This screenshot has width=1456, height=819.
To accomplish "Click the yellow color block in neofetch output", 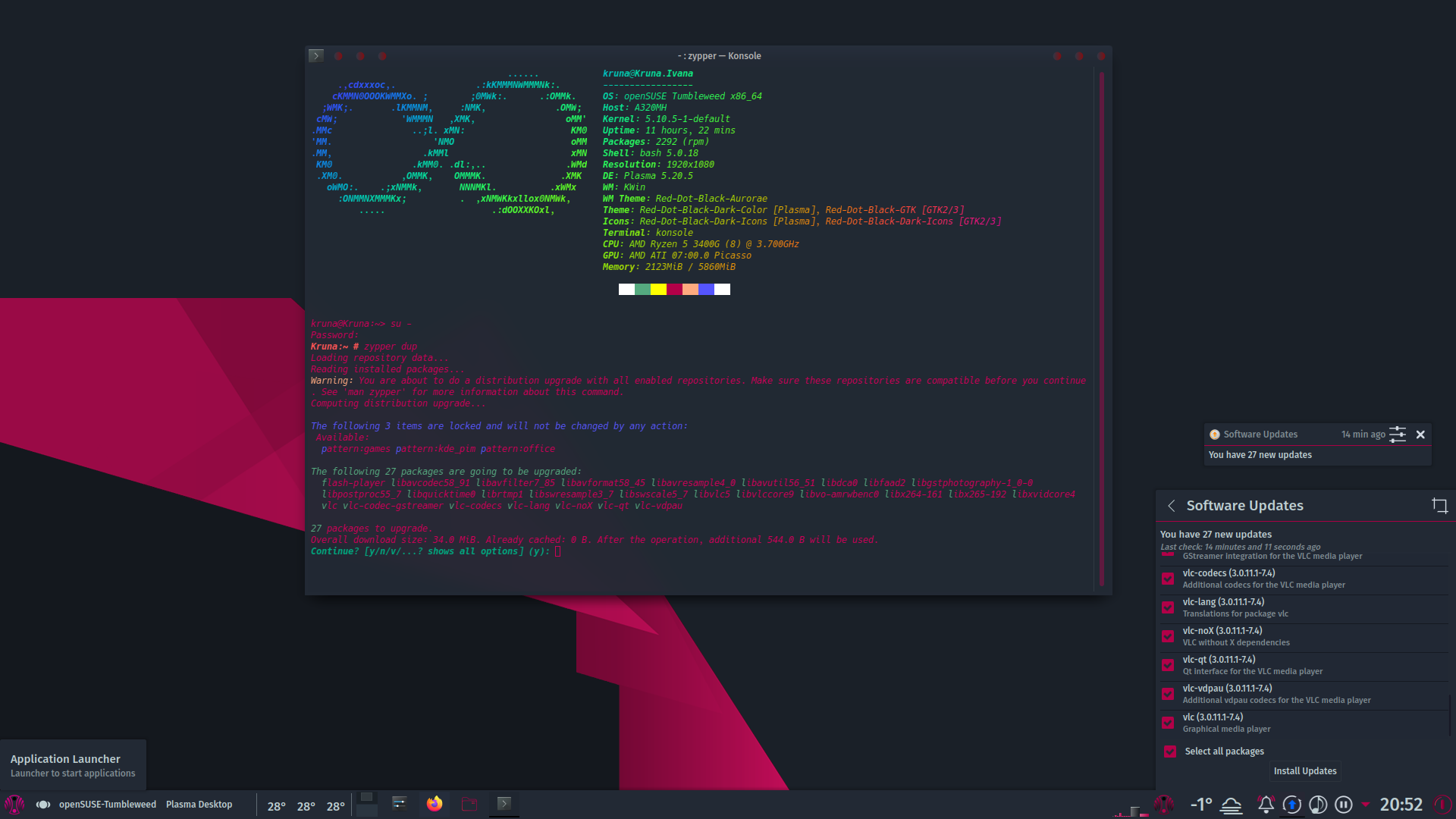I will (658, 289).
